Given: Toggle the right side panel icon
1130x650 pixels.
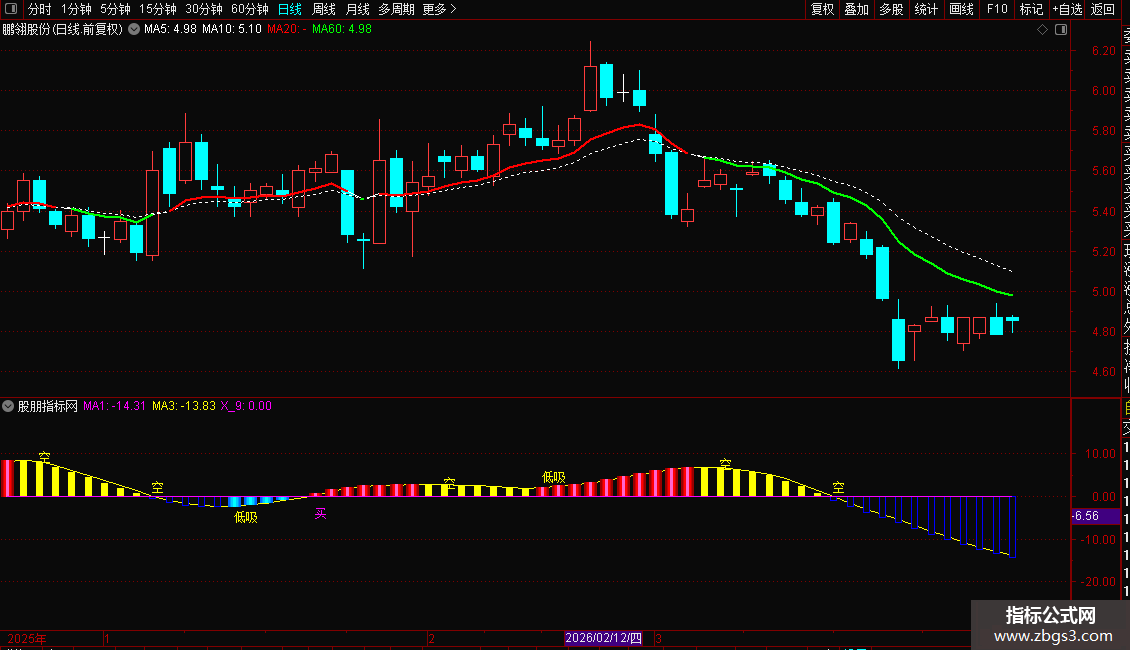Looking at the screenshot, I should 1061,30.
